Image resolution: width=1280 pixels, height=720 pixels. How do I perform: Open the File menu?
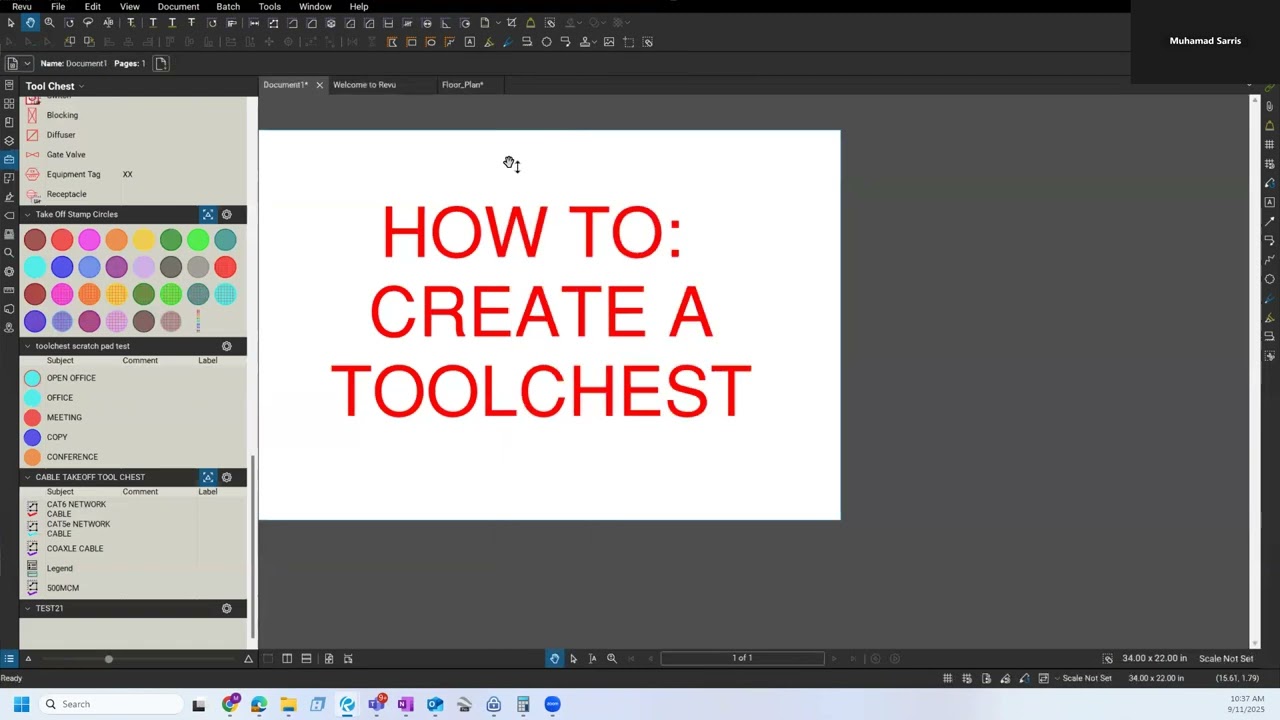[x=58, y=7]
